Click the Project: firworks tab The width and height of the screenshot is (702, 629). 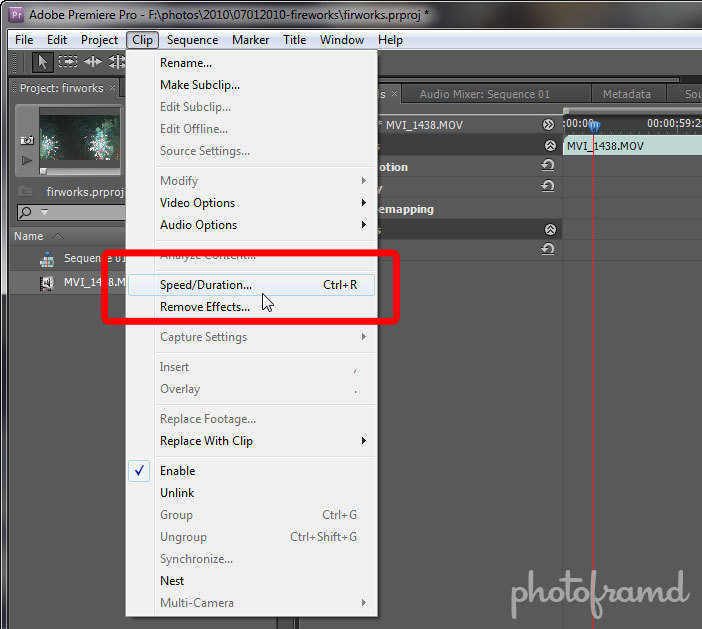click(61, 88)
